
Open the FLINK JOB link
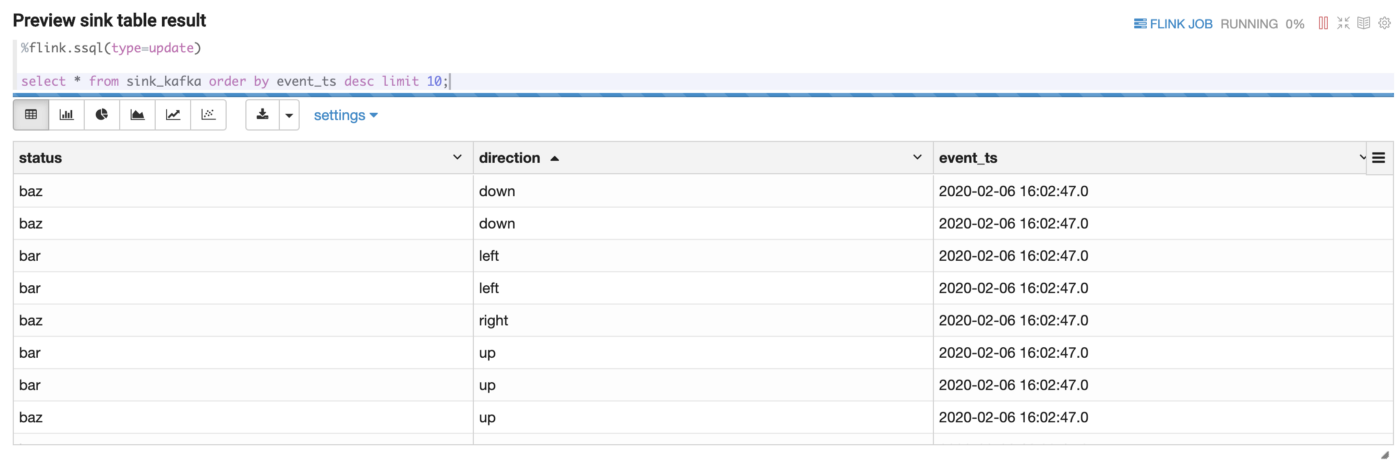point(1173,24)
